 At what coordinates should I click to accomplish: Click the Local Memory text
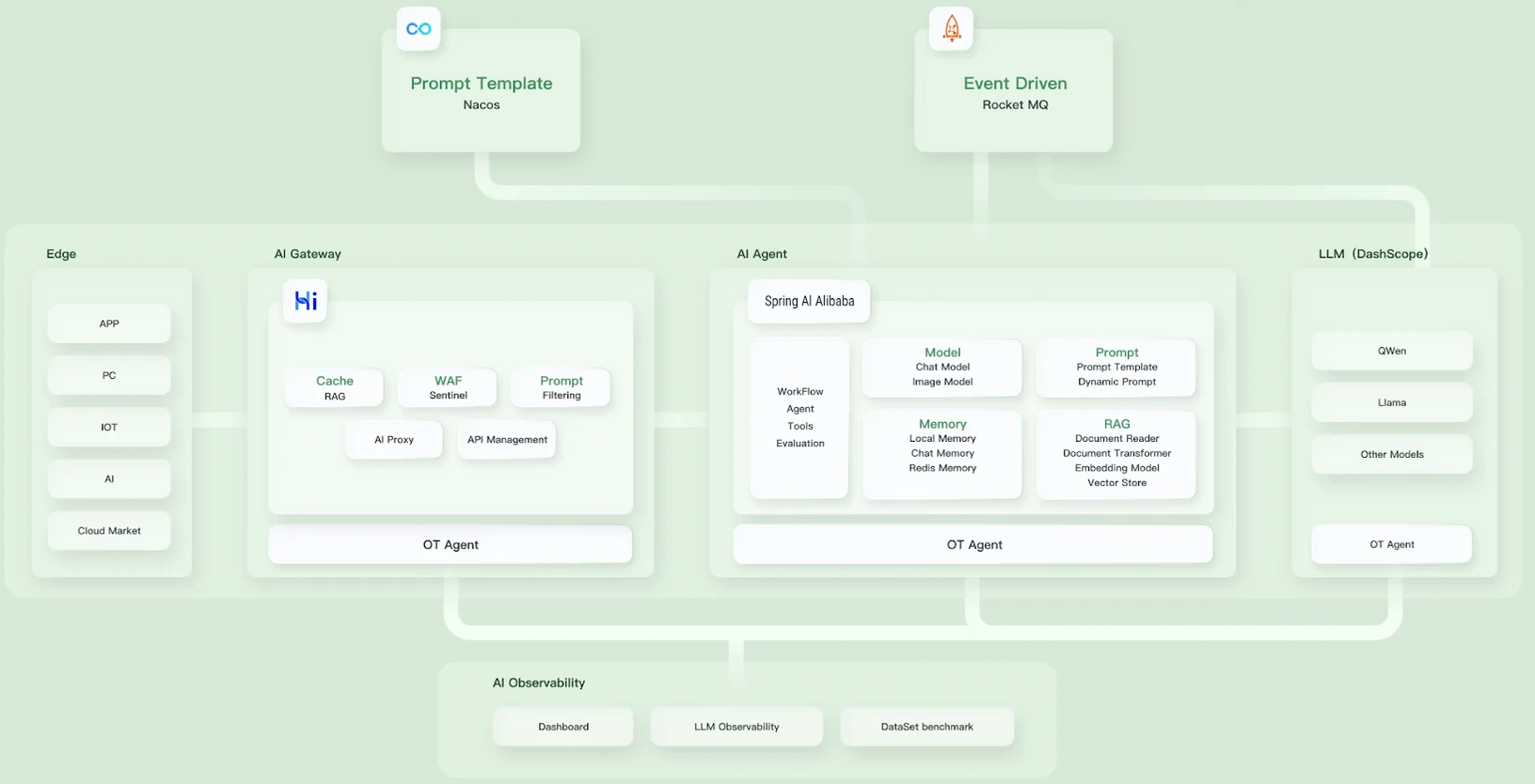pyautogui.click(x=942, y=439)
